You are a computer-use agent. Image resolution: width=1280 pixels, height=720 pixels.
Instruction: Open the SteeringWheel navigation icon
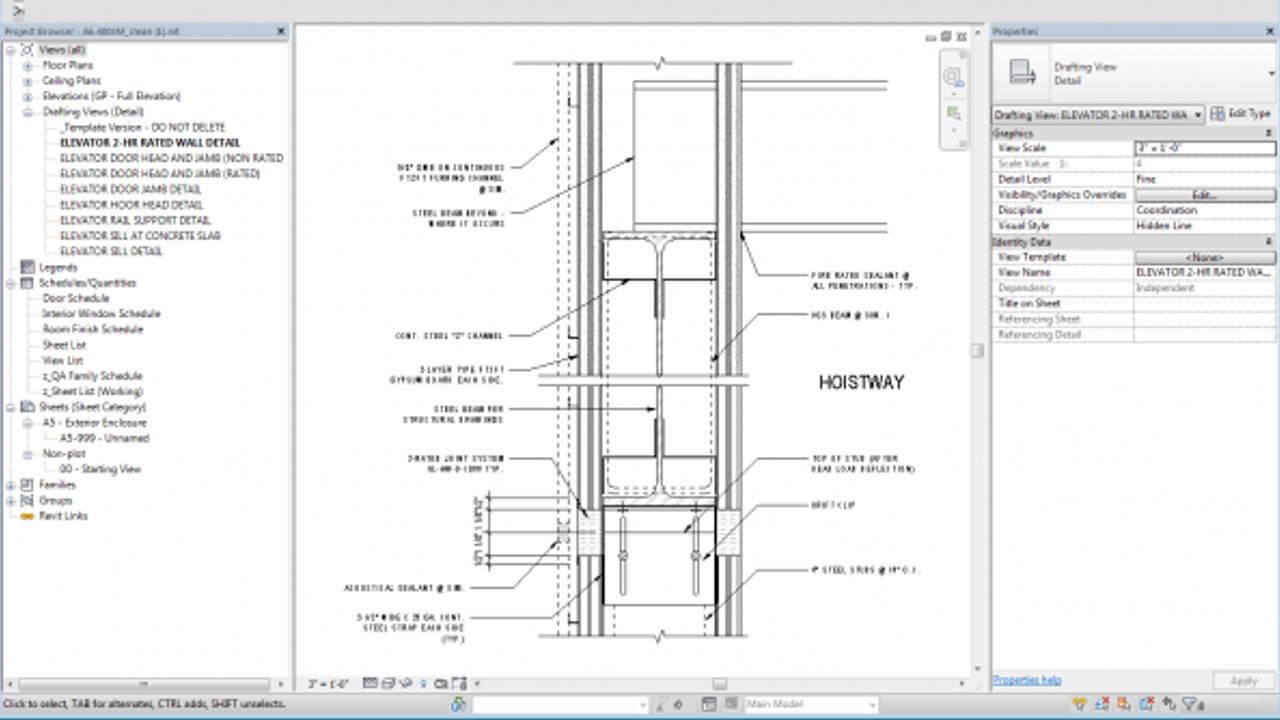953,77
